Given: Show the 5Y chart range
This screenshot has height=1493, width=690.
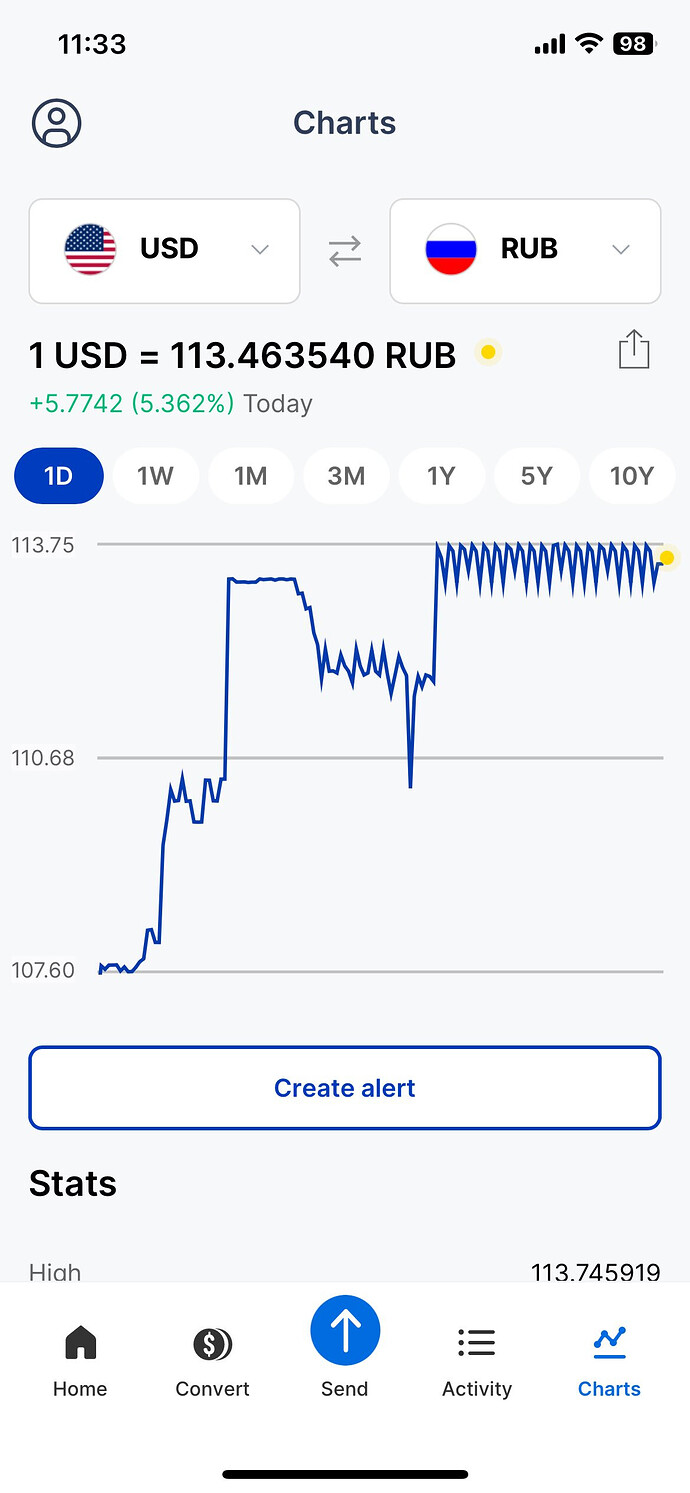Looking at the screenshot, I should (x=536, y=476).
